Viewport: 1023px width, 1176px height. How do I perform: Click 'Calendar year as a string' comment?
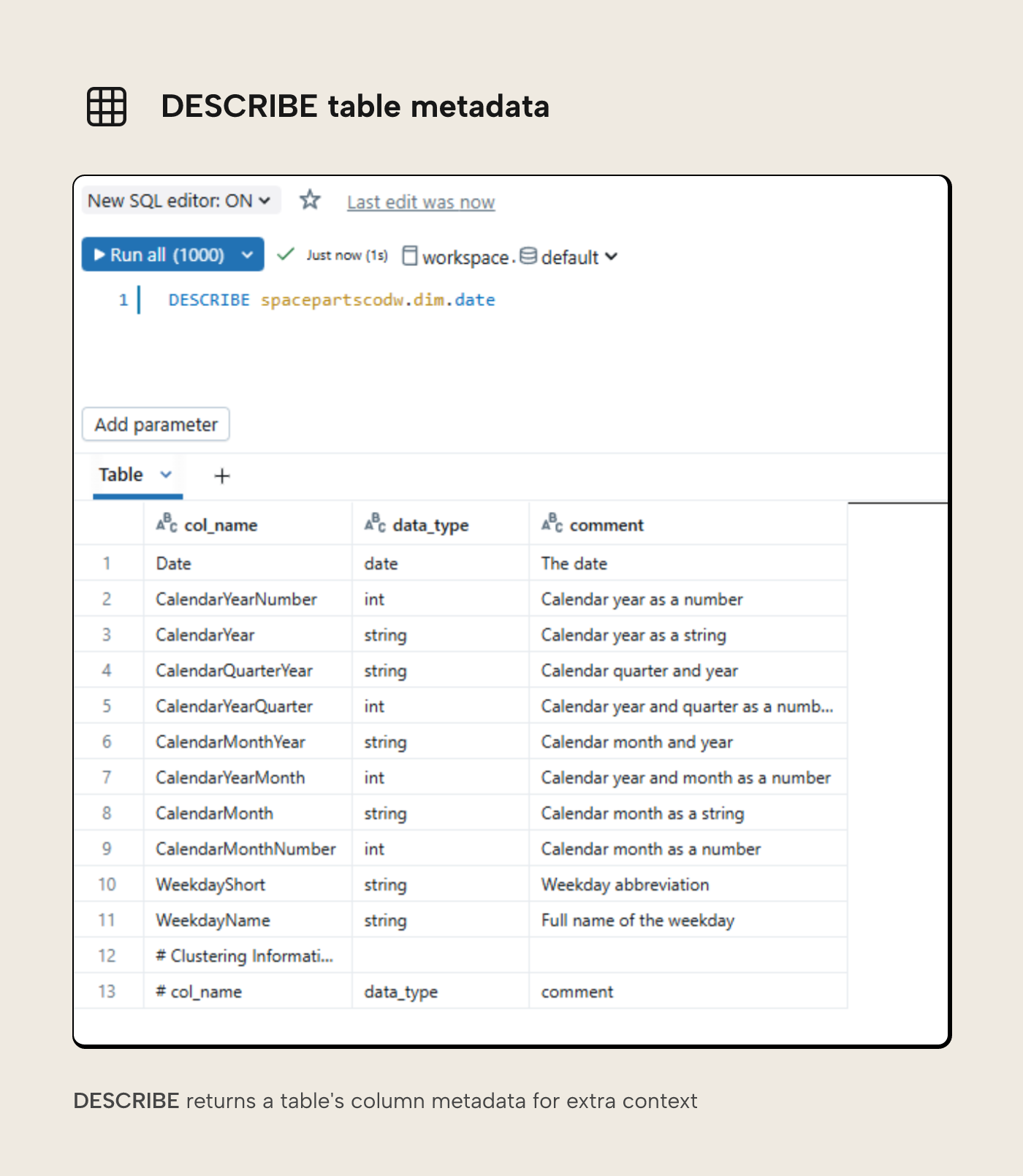(688, 635)
